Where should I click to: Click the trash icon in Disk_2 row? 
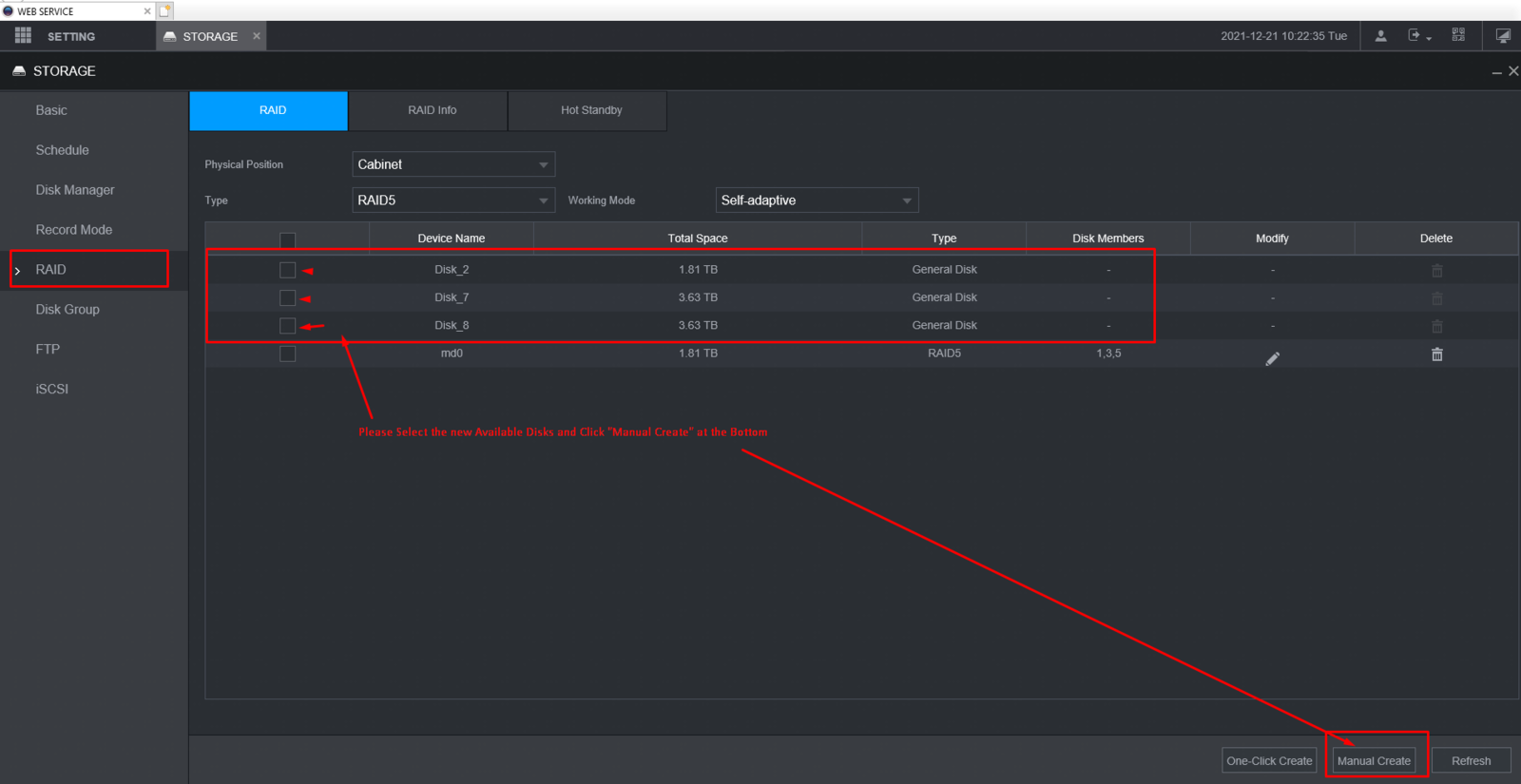pyautogui.click(x=1437, y=271)
